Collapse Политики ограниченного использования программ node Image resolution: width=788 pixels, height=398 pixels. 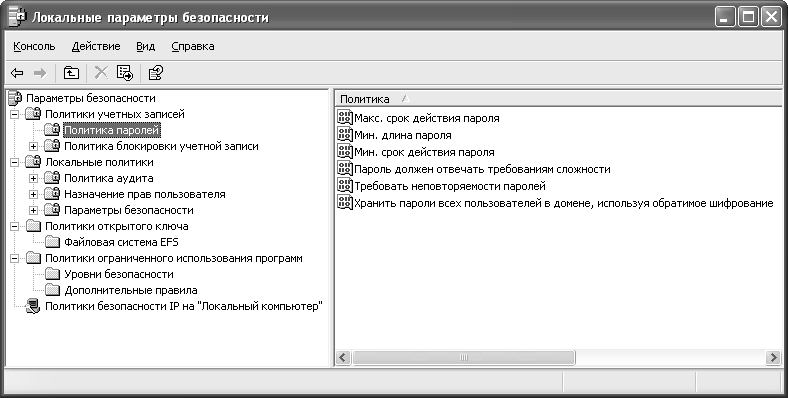point(14,259)
